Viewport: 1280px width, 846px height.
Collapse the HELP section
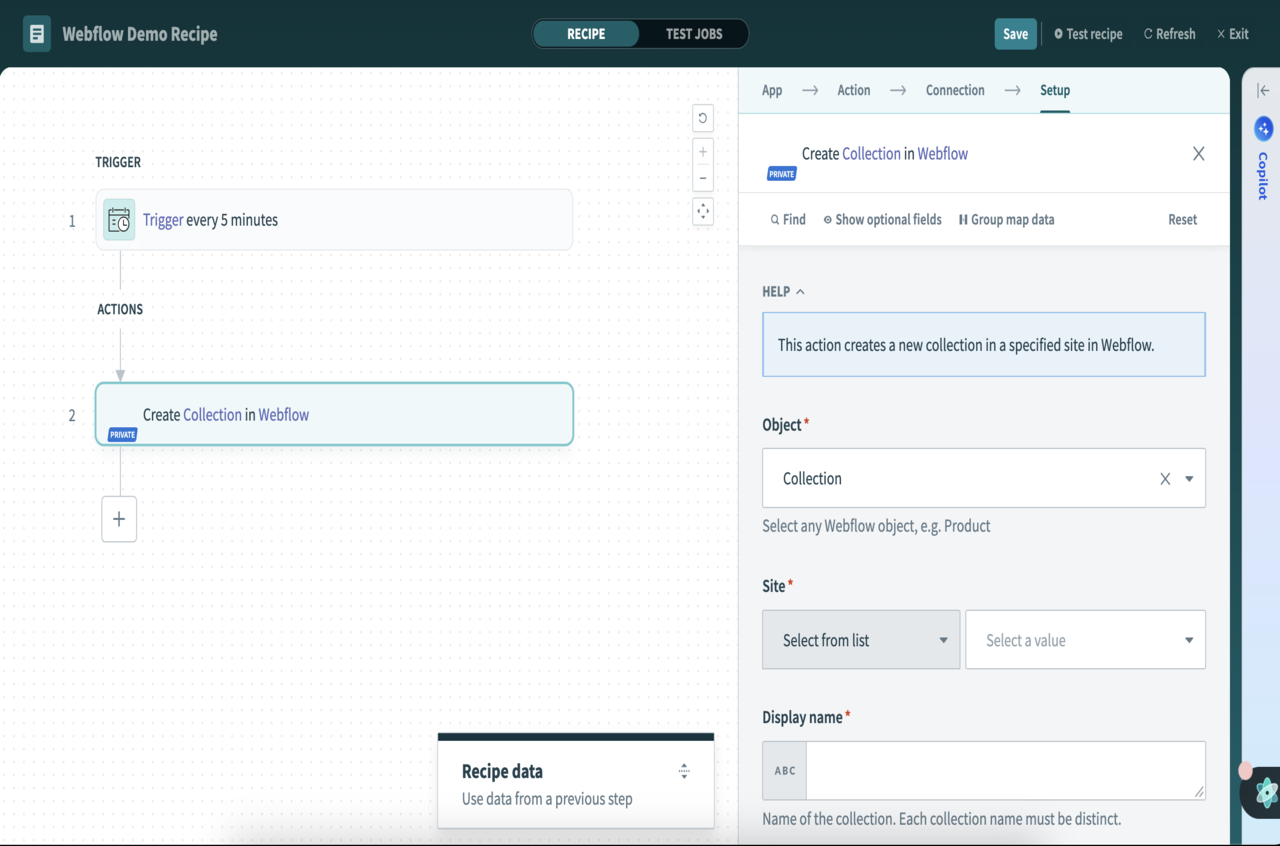tap(783, 292)
